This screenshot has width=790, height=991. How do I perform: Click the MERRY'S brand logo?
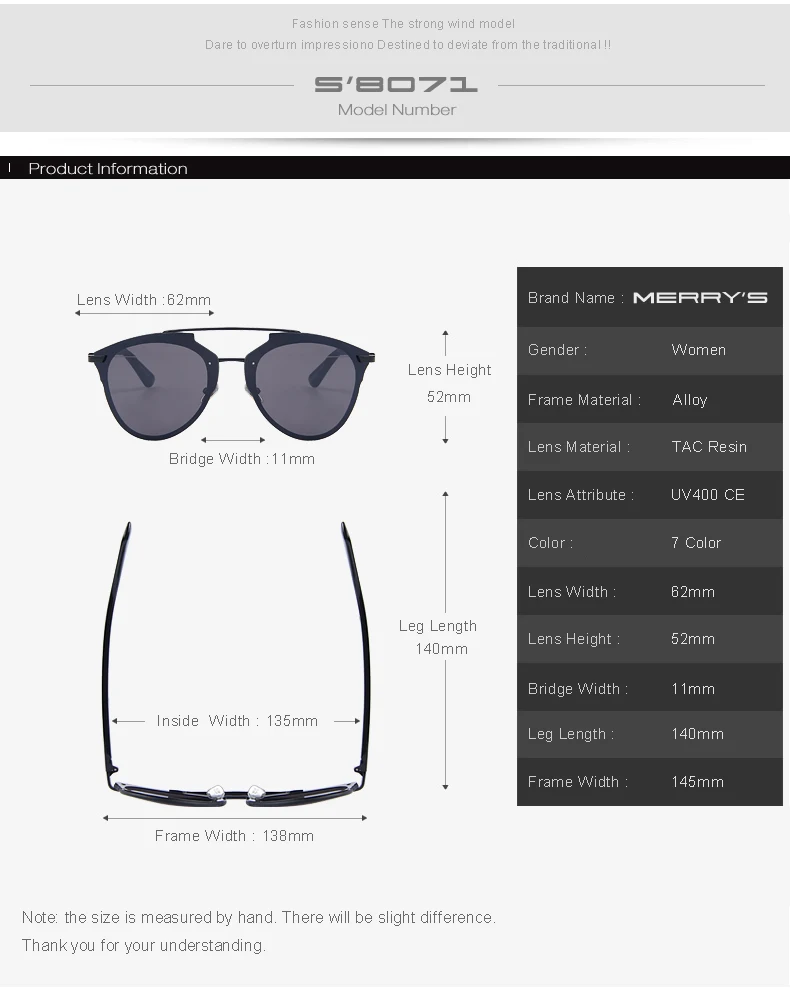click(700, 298)
